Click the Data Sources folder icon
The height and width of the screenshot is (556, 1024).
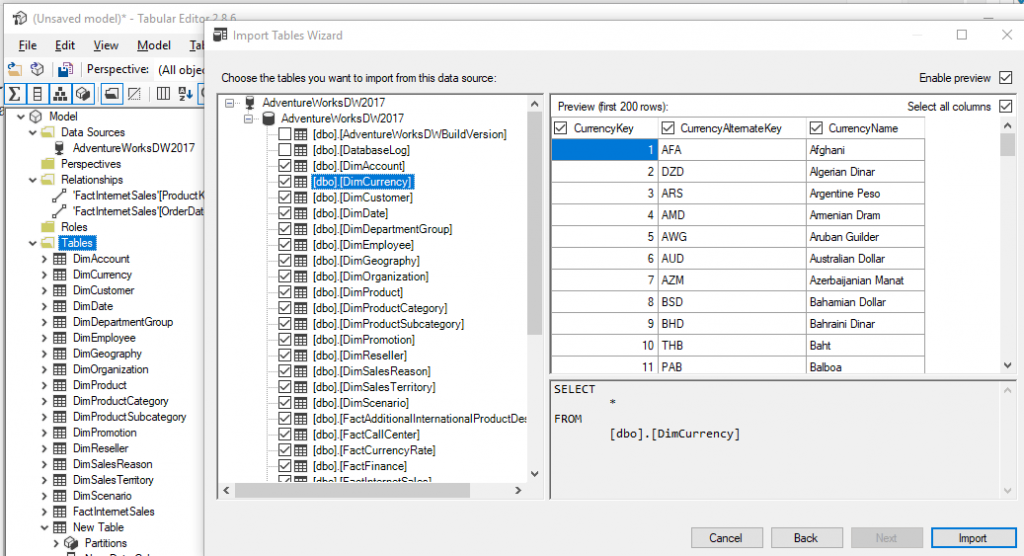pos(48,132)
